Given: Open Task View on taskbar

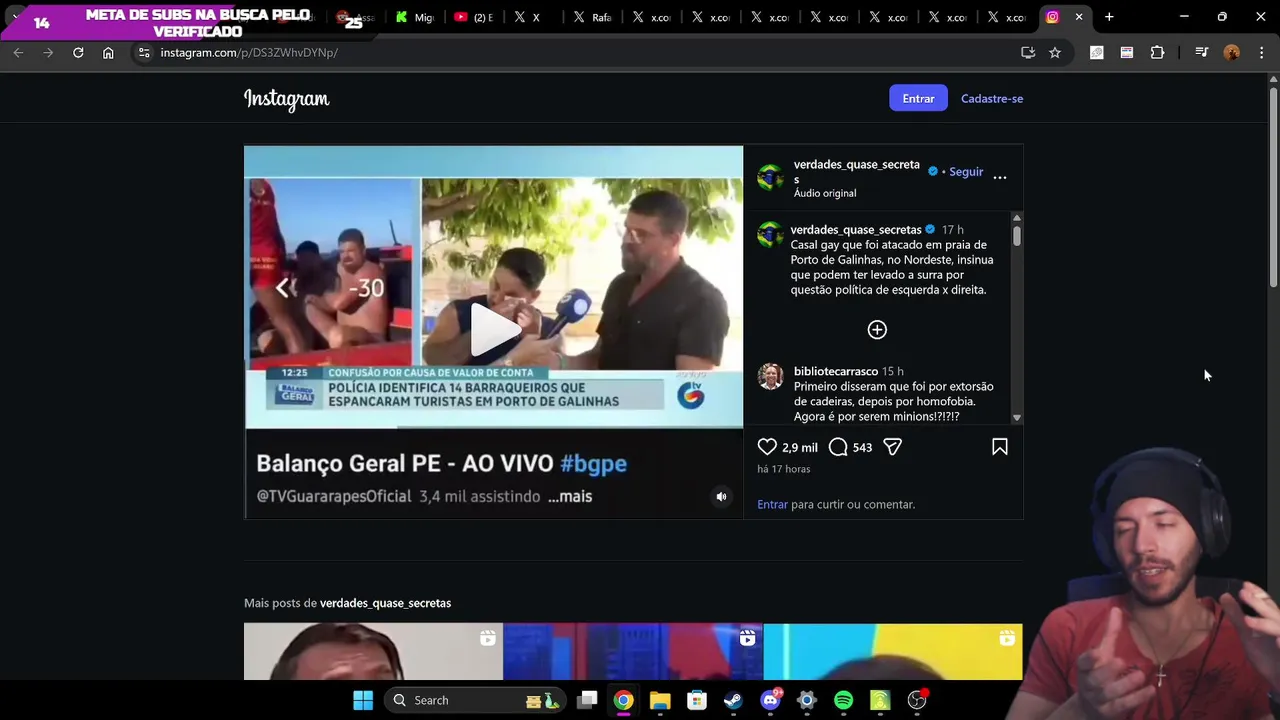Looking at the screenshot, I should tap(587, 700).
